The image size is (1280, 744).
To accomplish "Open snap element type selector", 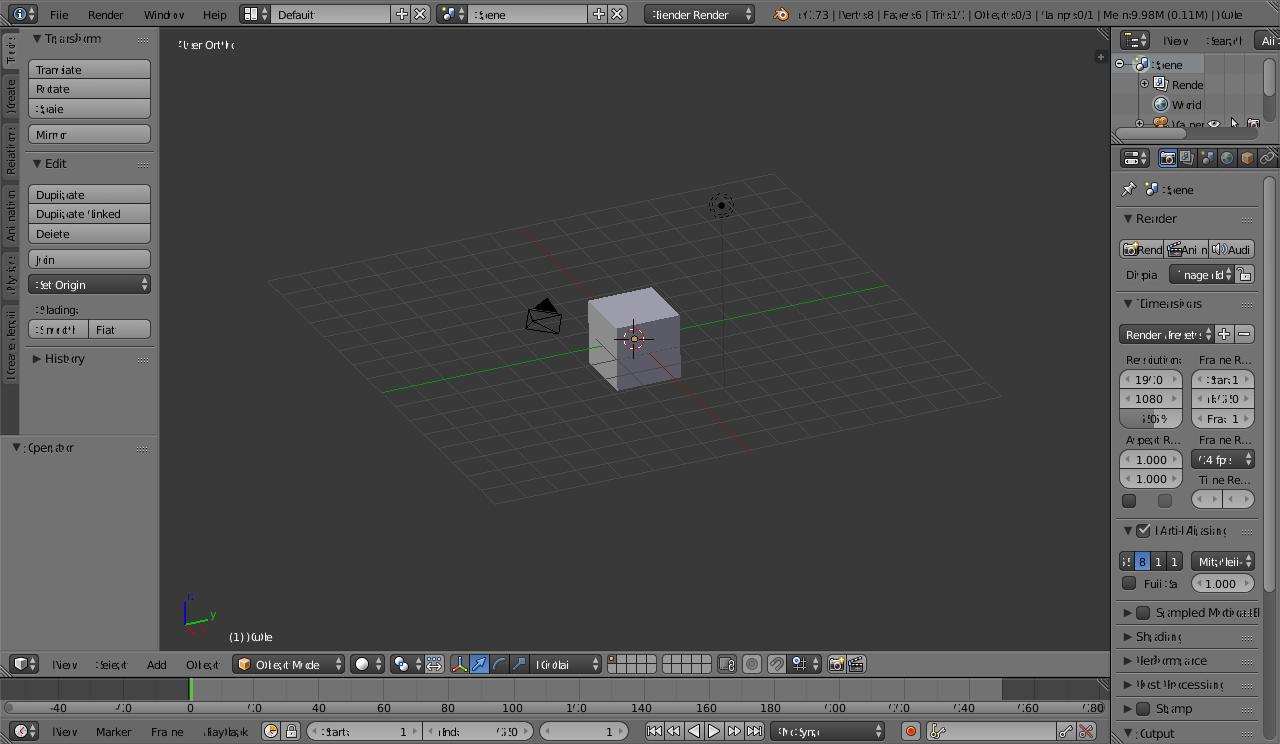I will 805,664.
